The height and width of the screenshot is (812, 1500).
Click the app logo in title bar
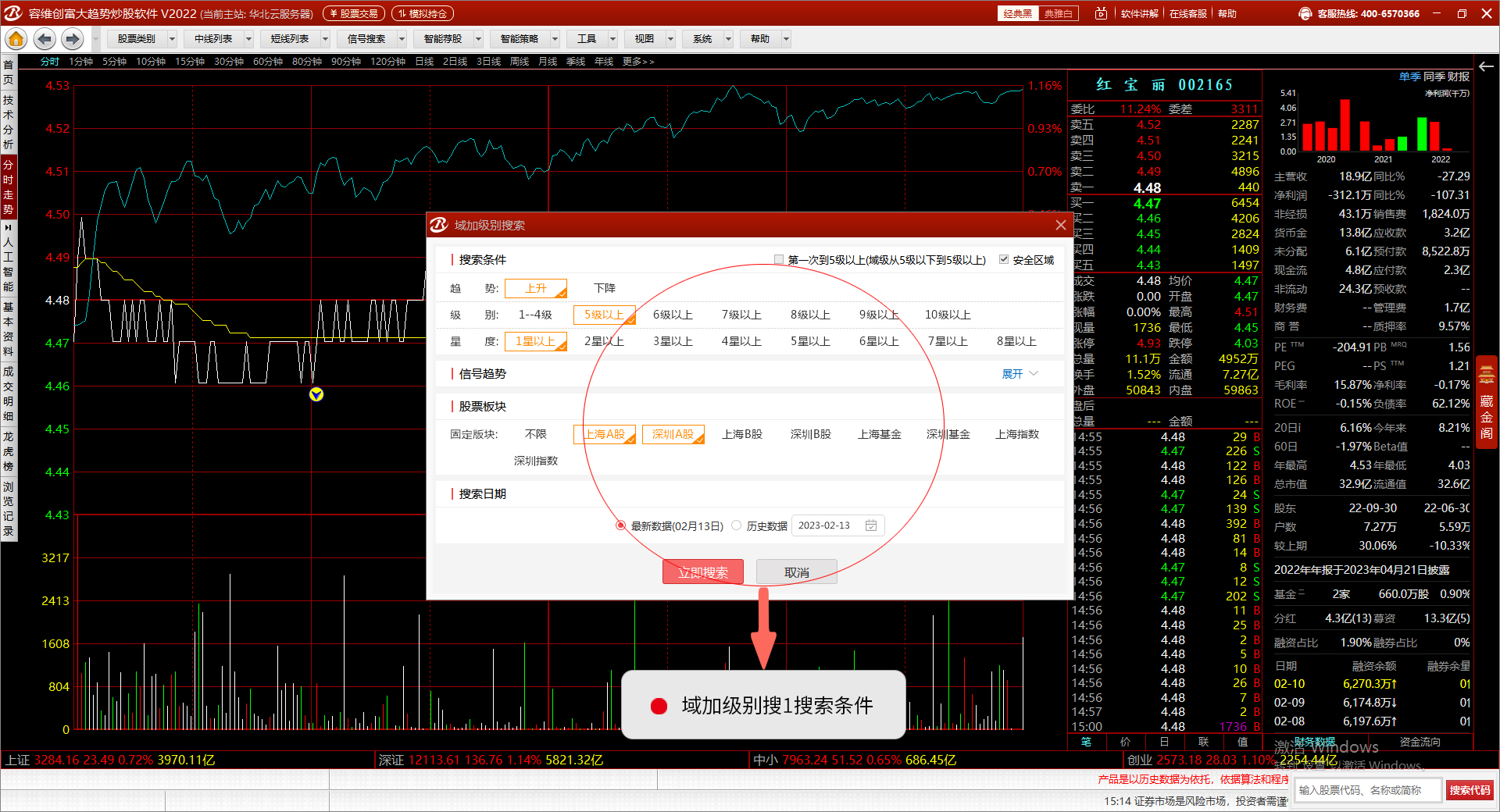13,13
